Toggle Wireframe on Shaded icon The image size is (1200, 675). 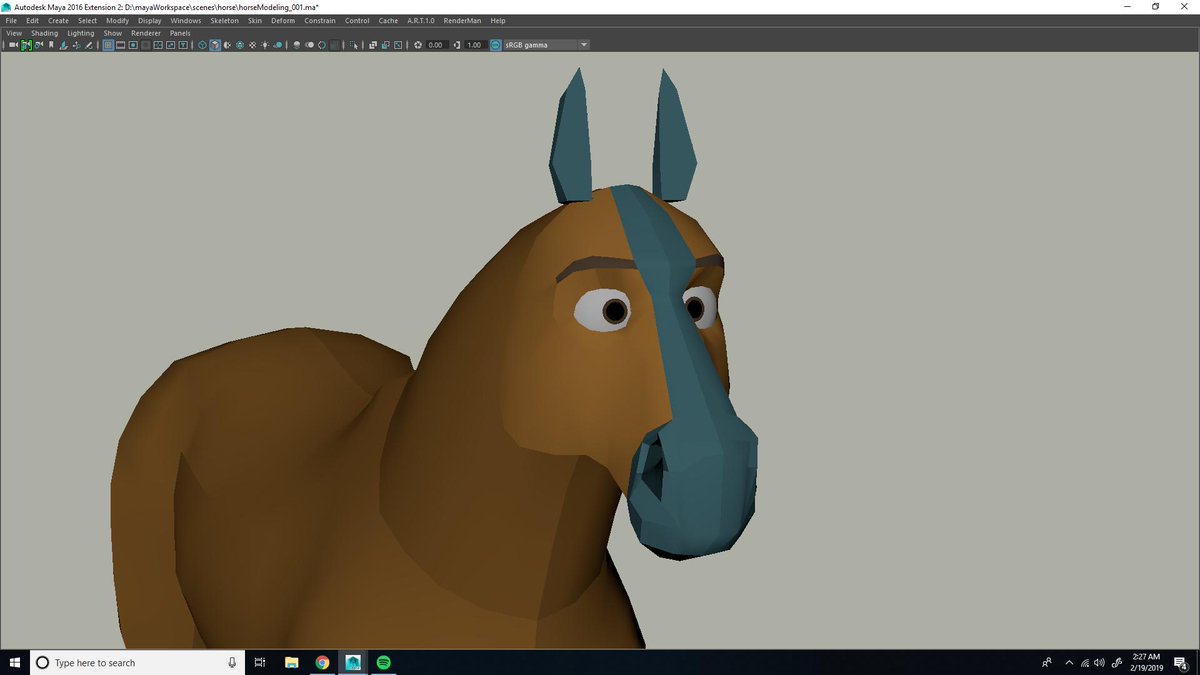240,45
